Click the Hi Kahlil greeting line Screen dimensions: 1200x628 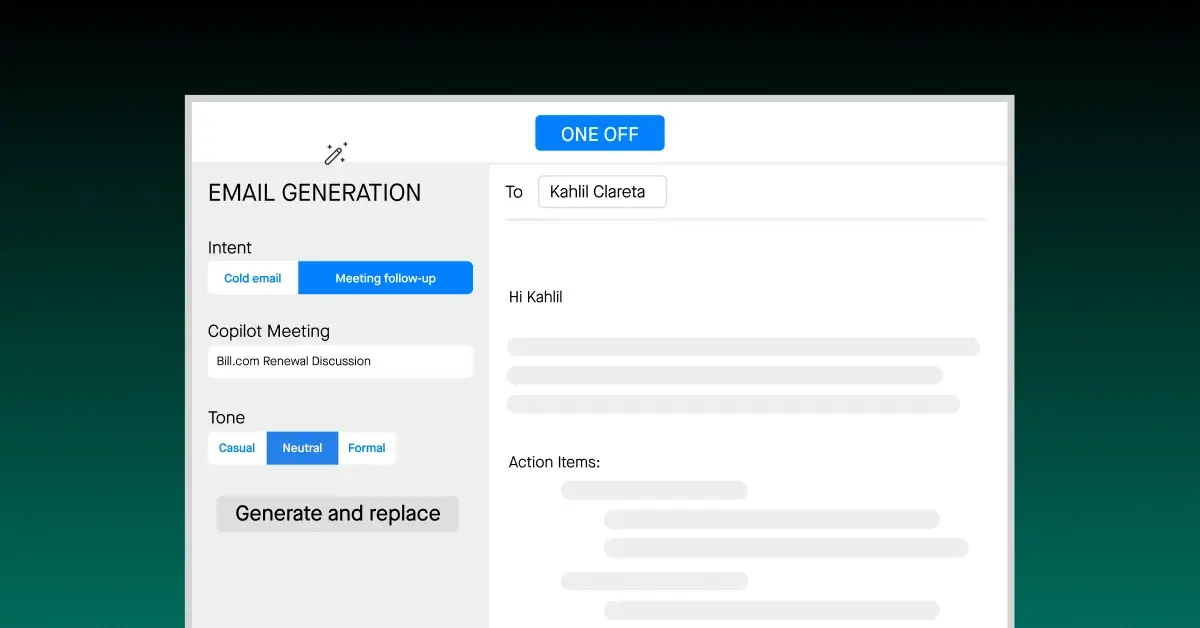[535, 296]
